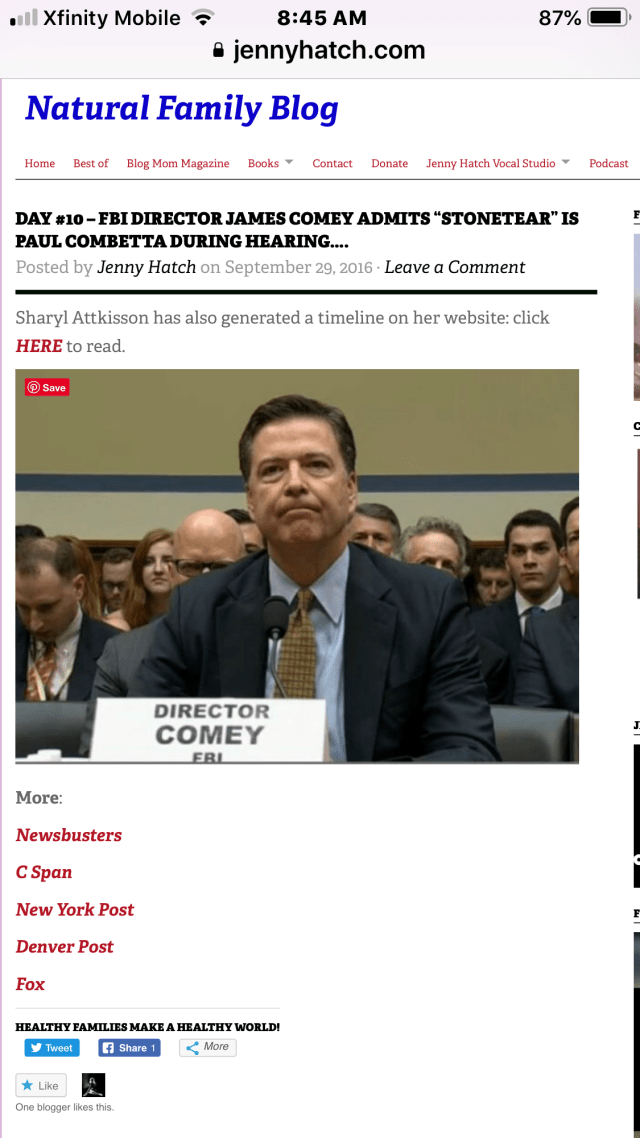Image resolution: width=640 pixels, height=1138 pixels.
Task: Click the Pinterest Save button on image
Action: click(47, 388)
